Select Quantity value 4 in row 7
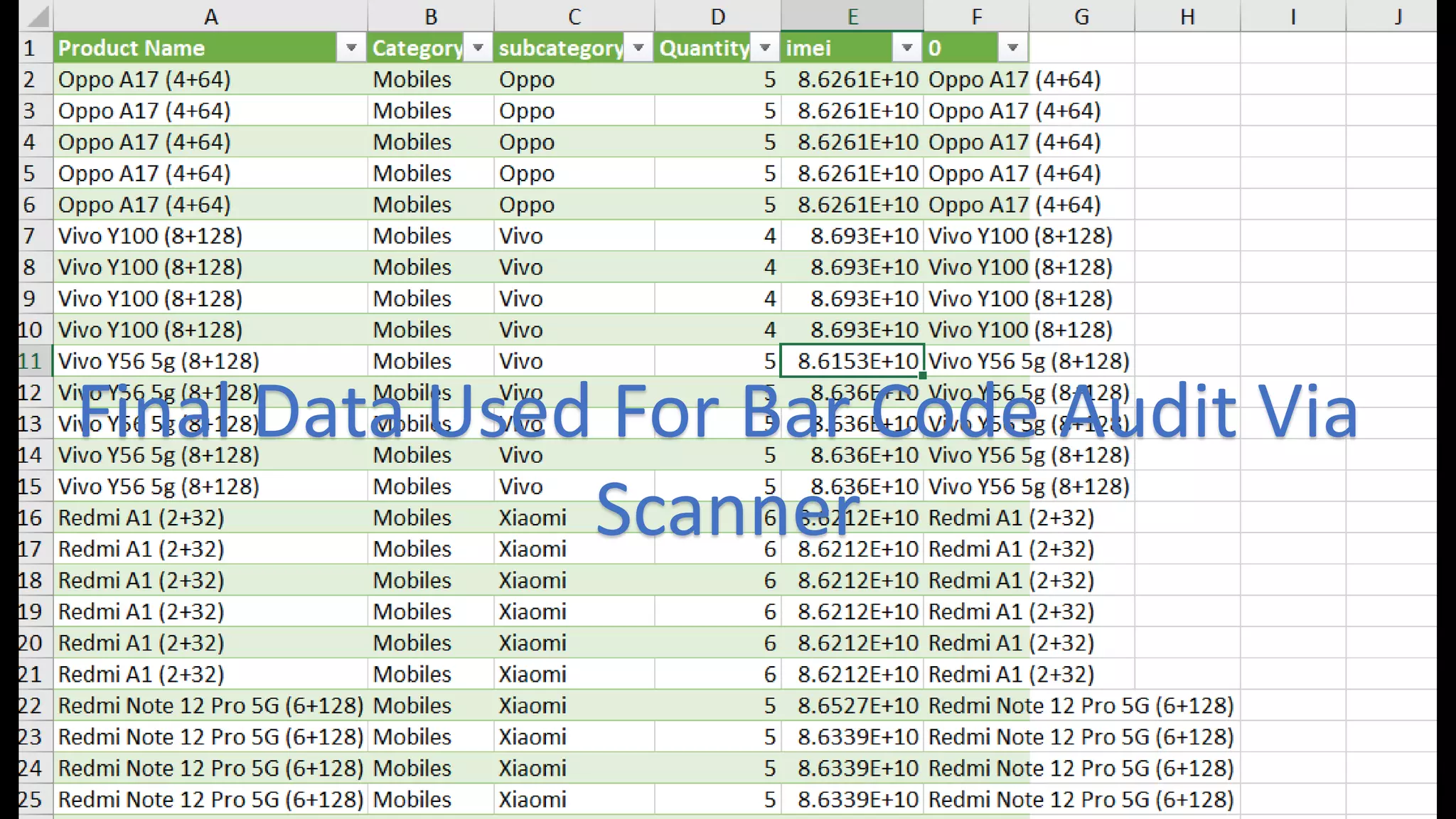Screen dimensions: 1456x819 [x=717, y=236]
